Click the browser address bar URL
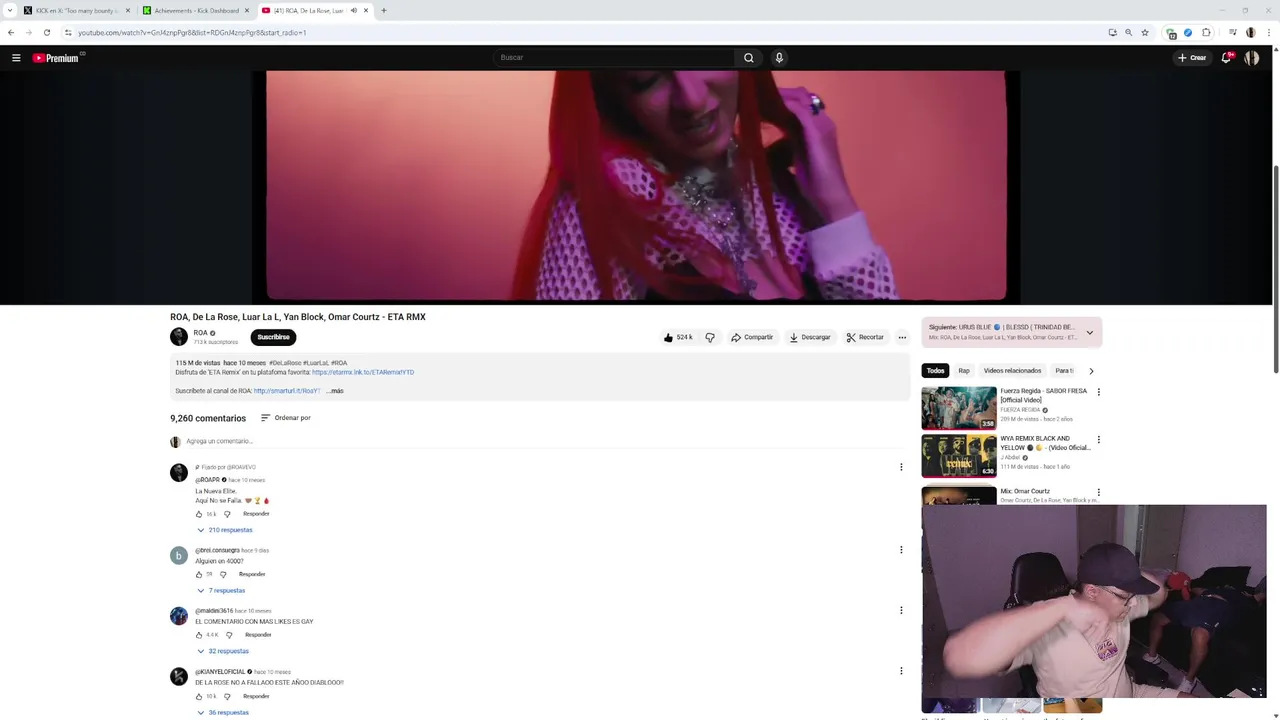1280x720 pixels. pyautogui.click(x=192, y=32)
